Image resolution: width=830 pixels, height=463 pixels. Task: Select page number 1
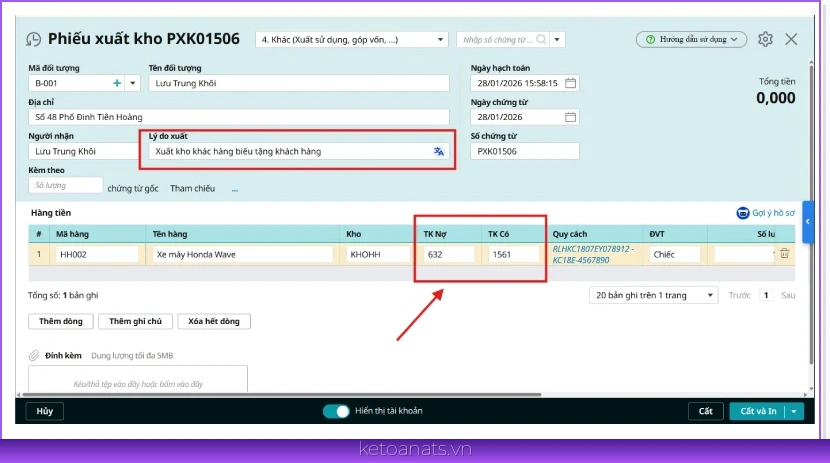[766, 295]
